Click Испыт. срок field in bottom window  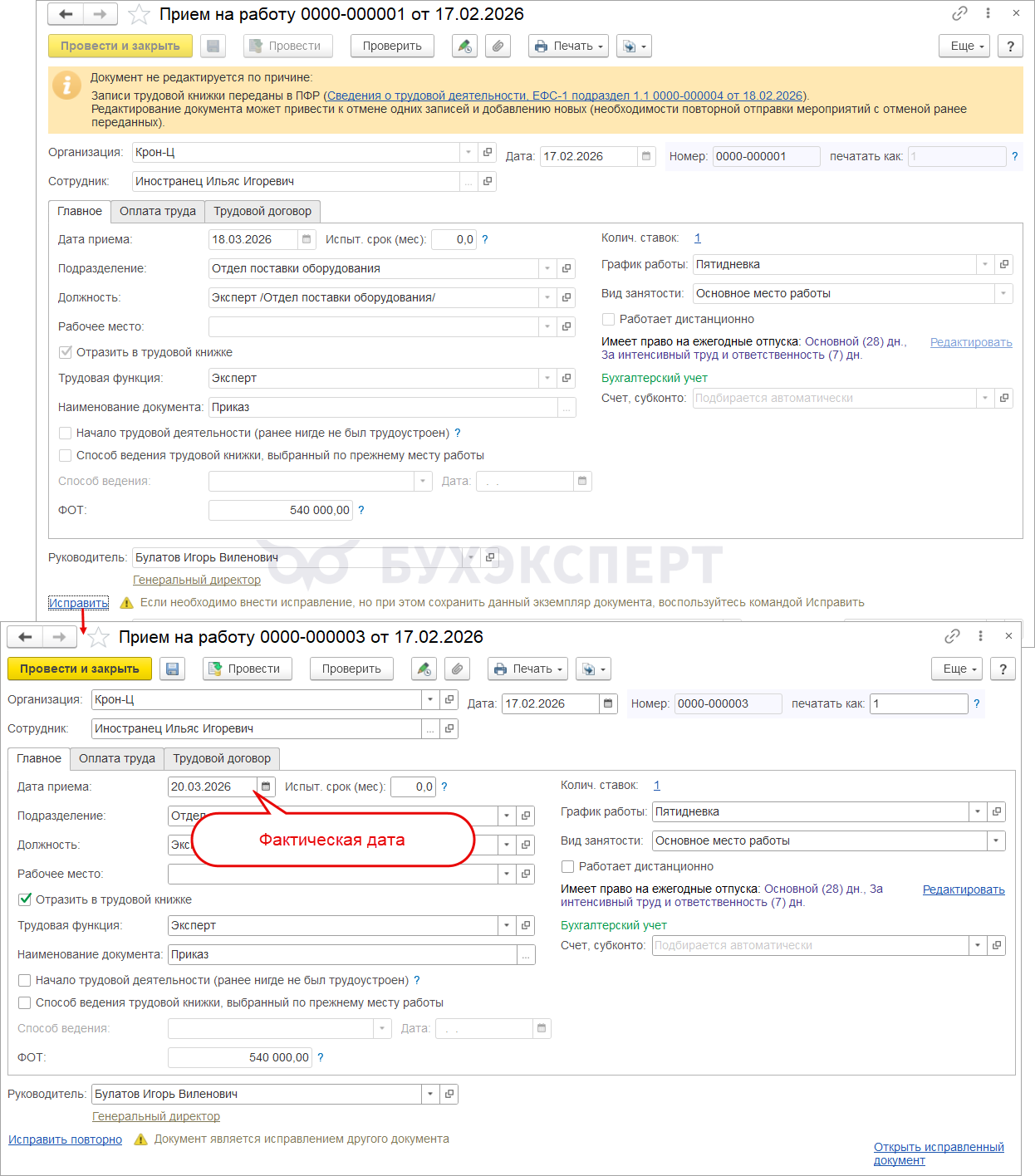[413, 786]
